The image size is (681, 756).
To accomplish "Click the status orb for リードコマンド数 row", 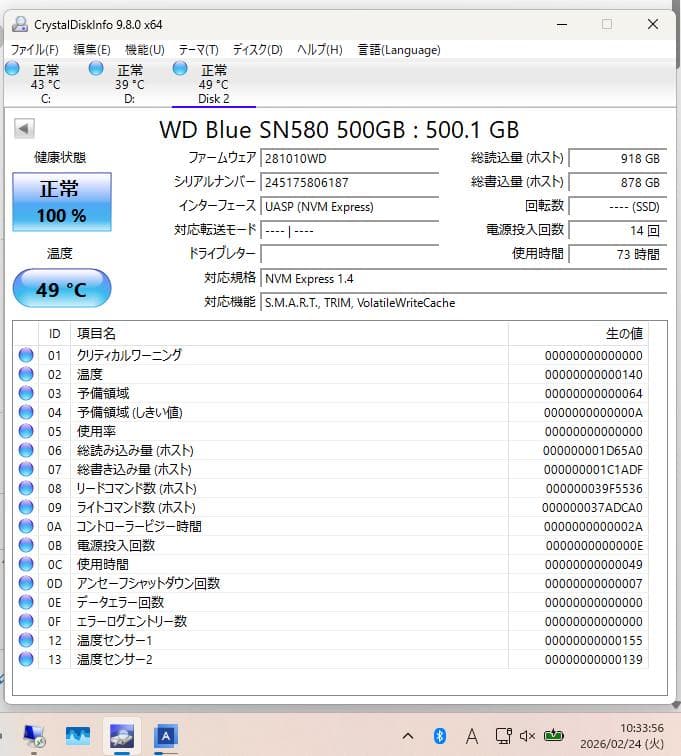I will click(26, 488).
